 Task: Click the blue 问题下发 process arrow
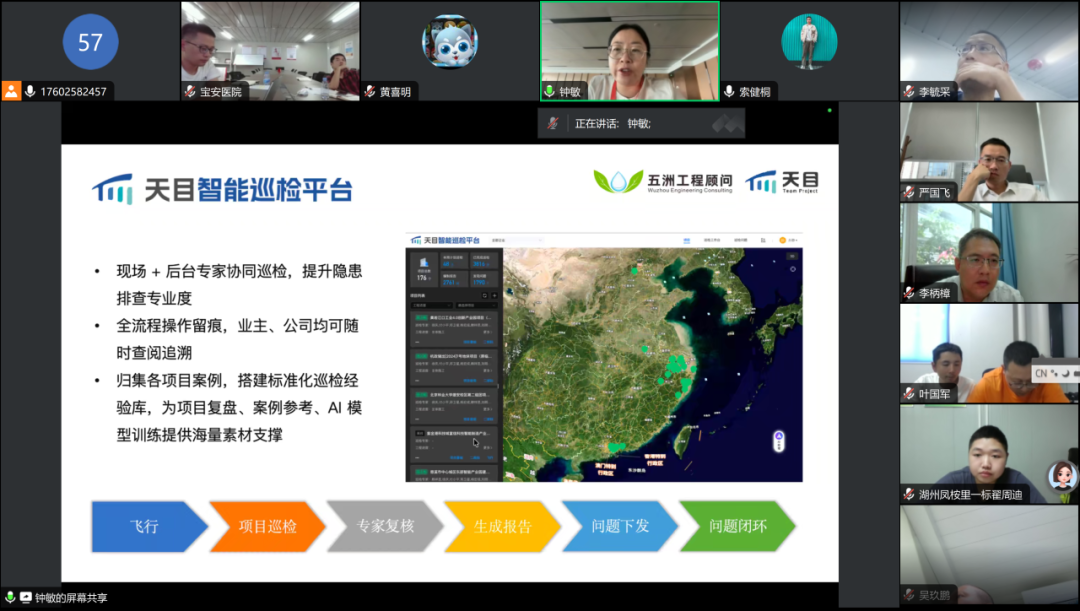(x=620, y=526)
